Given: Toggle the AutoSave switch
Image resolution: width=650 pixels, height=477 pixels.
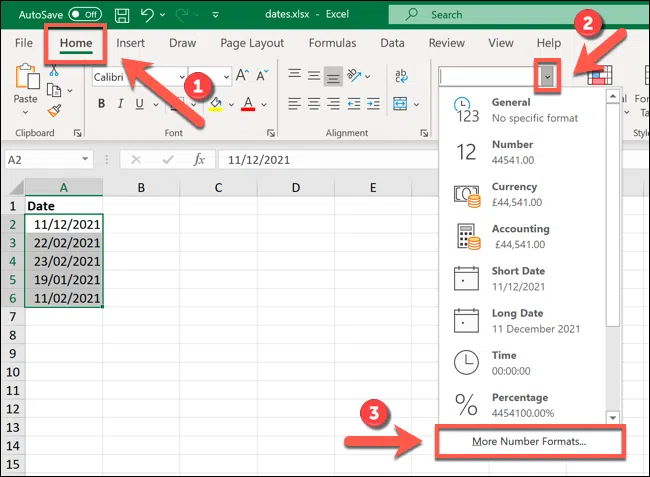Looking at the screenshot, I should [x=85, y=15].
